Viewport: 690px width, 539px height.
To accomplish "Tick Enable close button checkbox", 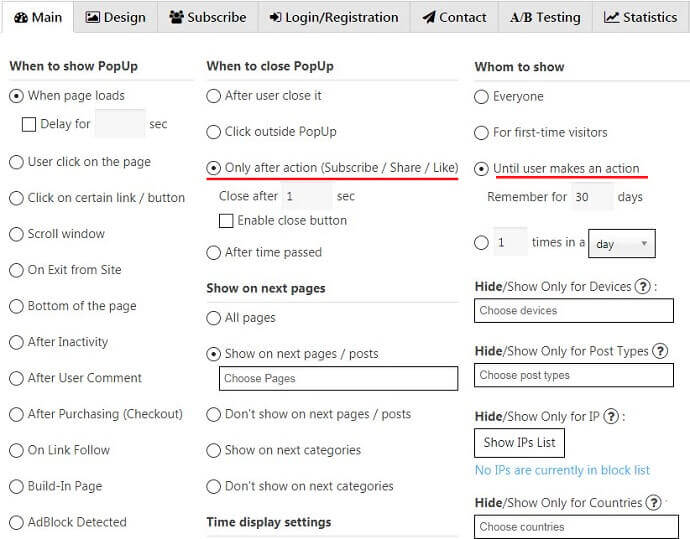I will (226, 221).
